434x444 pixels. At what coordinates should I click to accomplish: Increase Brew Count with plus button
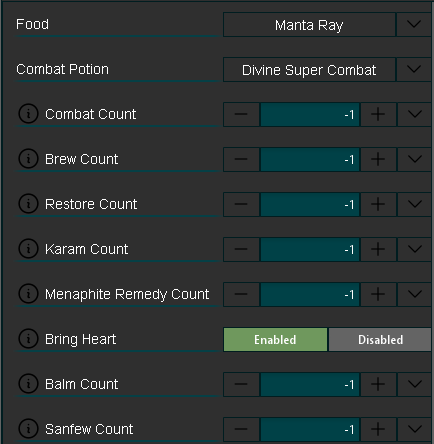click(x=378, y=159)
